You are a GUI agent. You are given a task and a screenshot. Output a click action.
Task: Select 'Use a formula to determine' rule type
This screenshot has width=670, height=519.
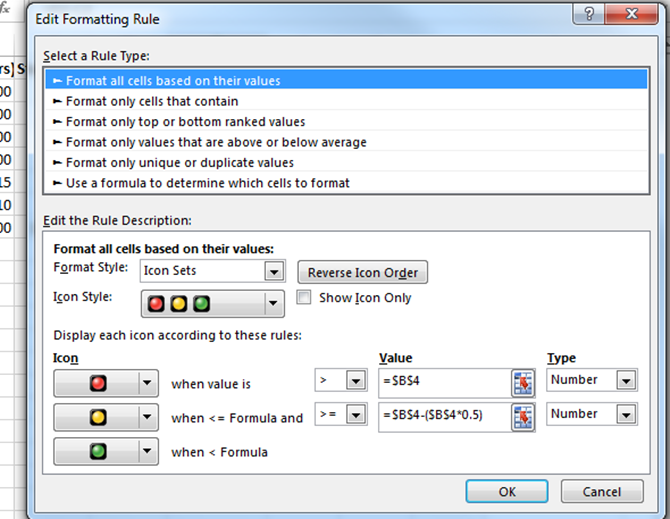pyautogui.click(x=207, y=183)
